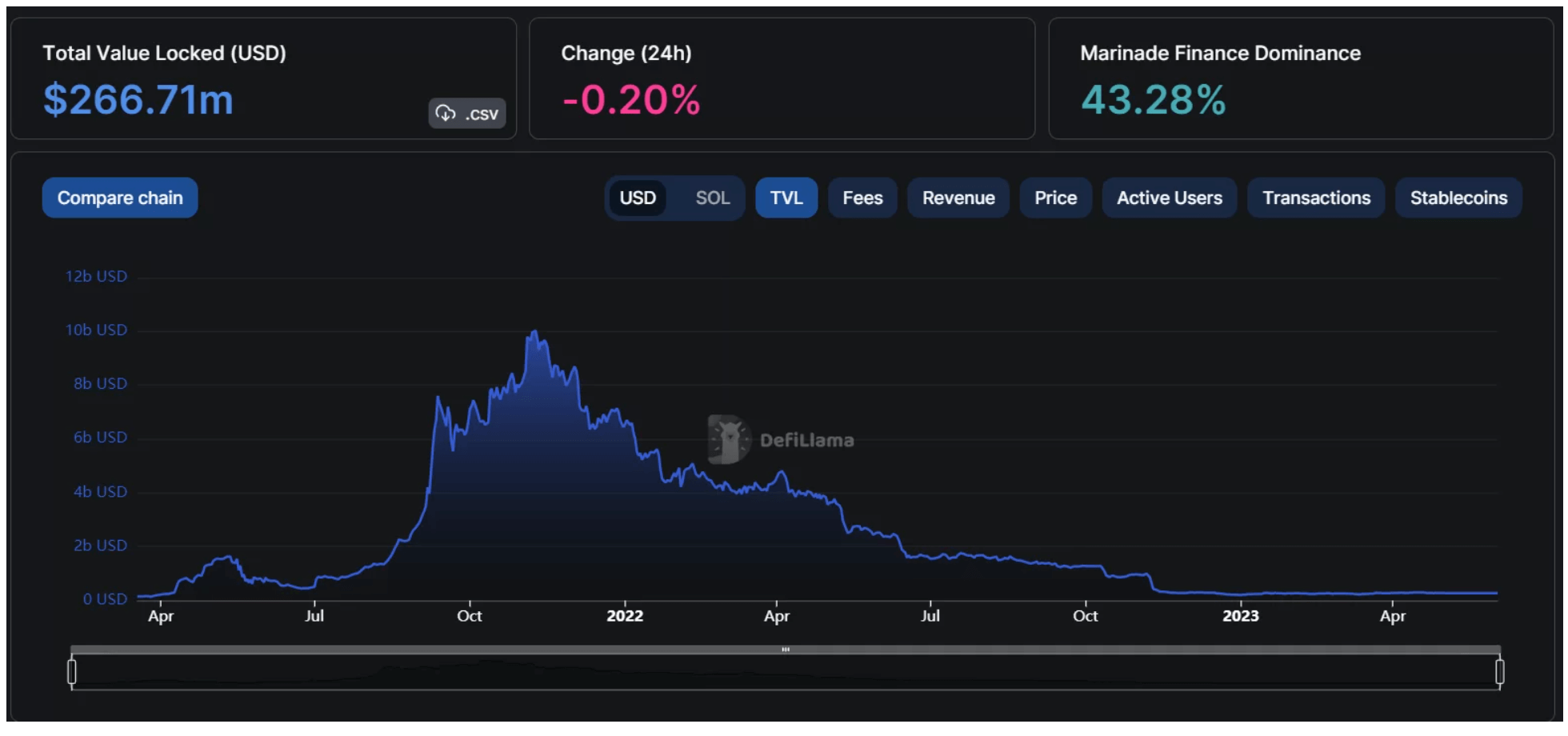1568x736 pixels.
Task: Click the 43.28% dominance value
Action: point(1153,100)
